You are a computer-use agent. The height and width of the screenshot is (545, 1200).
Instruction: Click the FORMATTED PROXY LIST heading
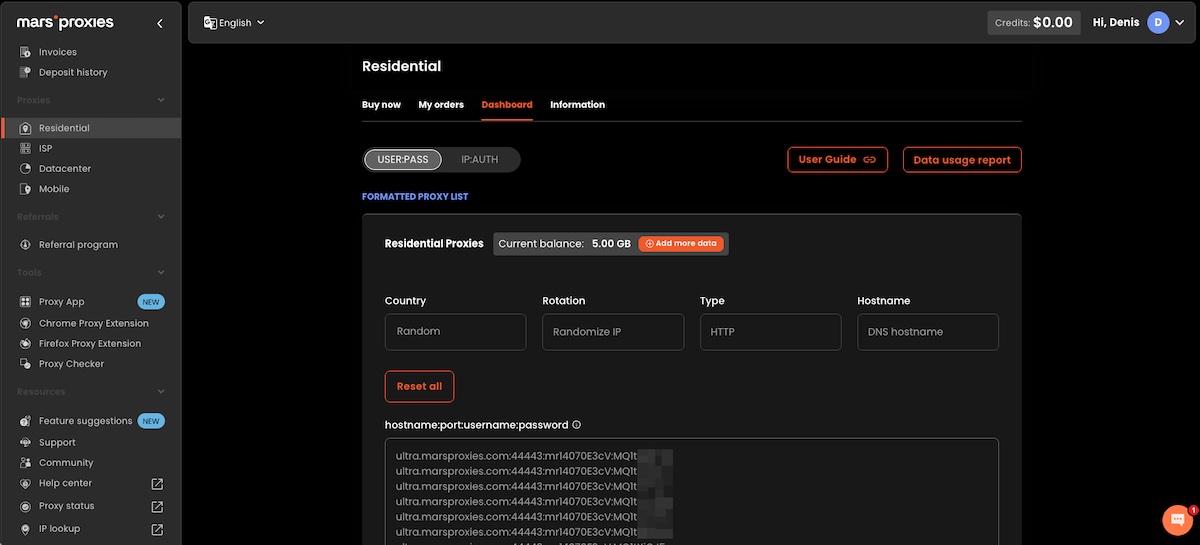[x=415, y=197]
